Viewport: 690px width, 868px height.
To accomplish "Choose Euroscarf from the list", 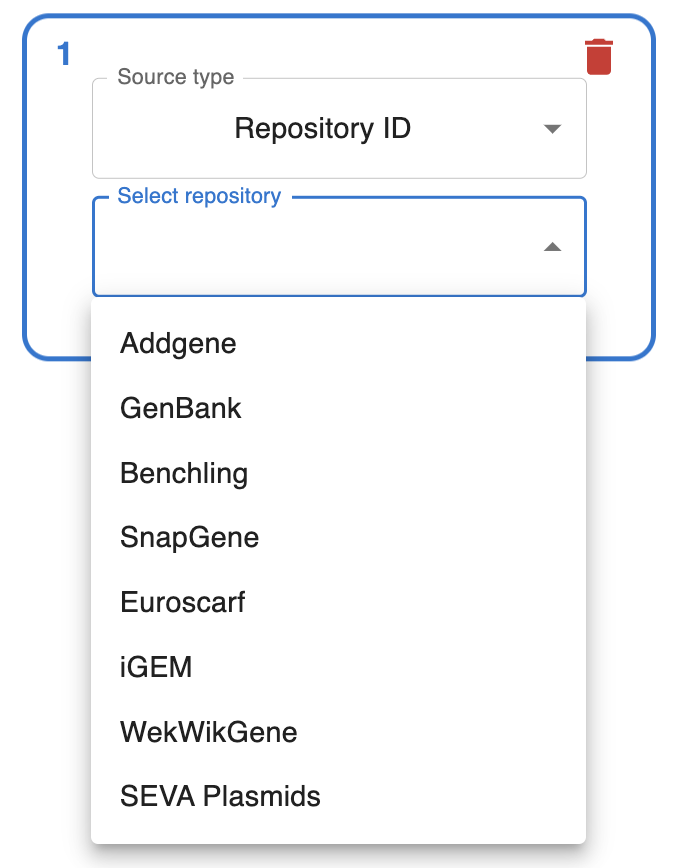I will pyautogui.click(x=182, y=602).
